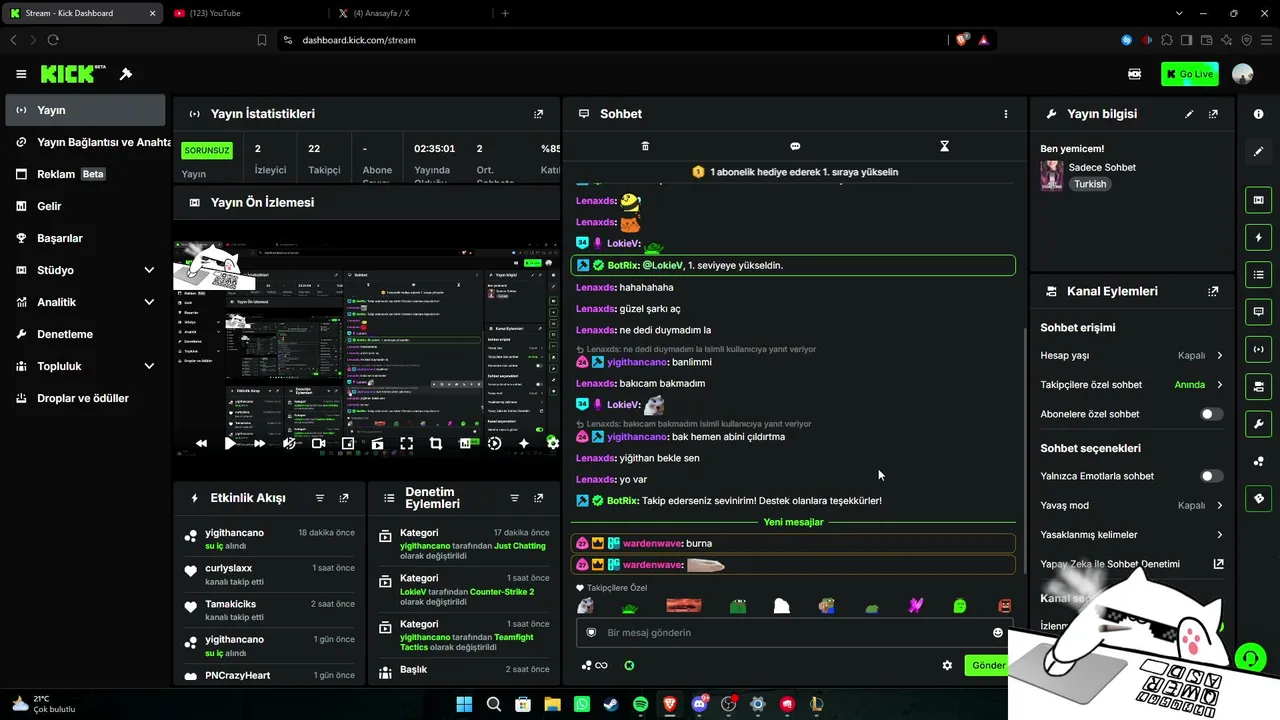Image resolution: width=1280 pixels, height=720 pixels.
Task: Toggle Yalnızca Emotlarla sohbet switch
Action: (x=1211, y=476)
